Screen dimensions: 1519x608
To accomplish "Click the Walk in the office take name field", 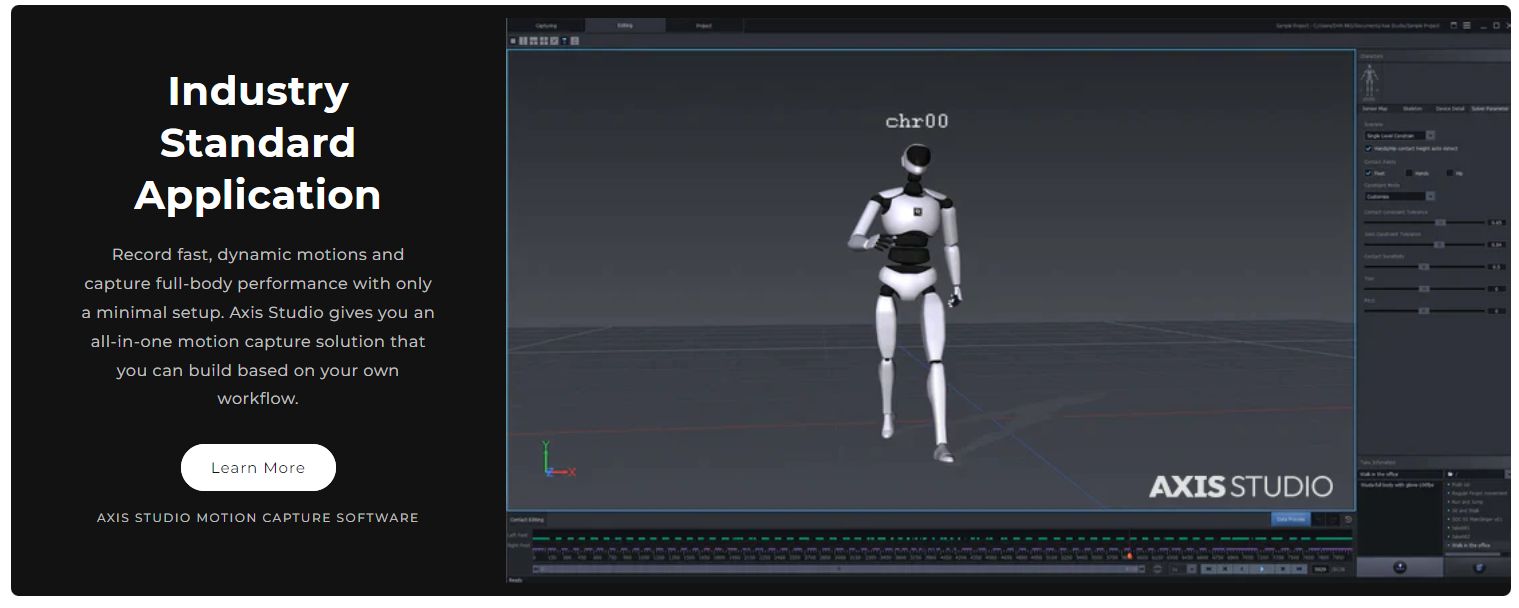I will (1400, 474).
